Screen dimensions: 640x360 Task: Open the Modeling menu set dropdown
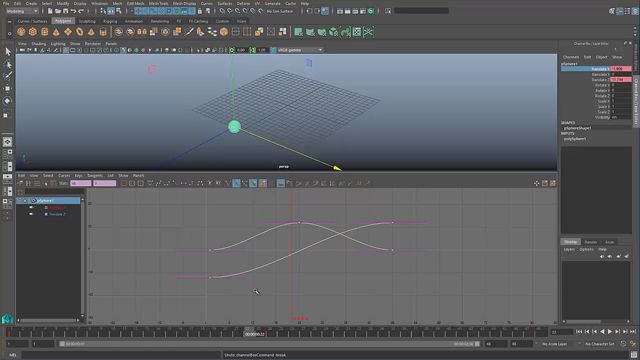click(22, 11)
